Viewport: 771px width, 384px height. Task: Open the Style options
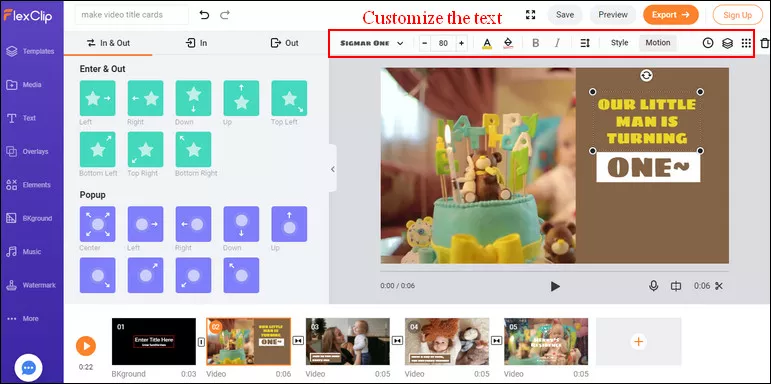(x=620, y=43)
